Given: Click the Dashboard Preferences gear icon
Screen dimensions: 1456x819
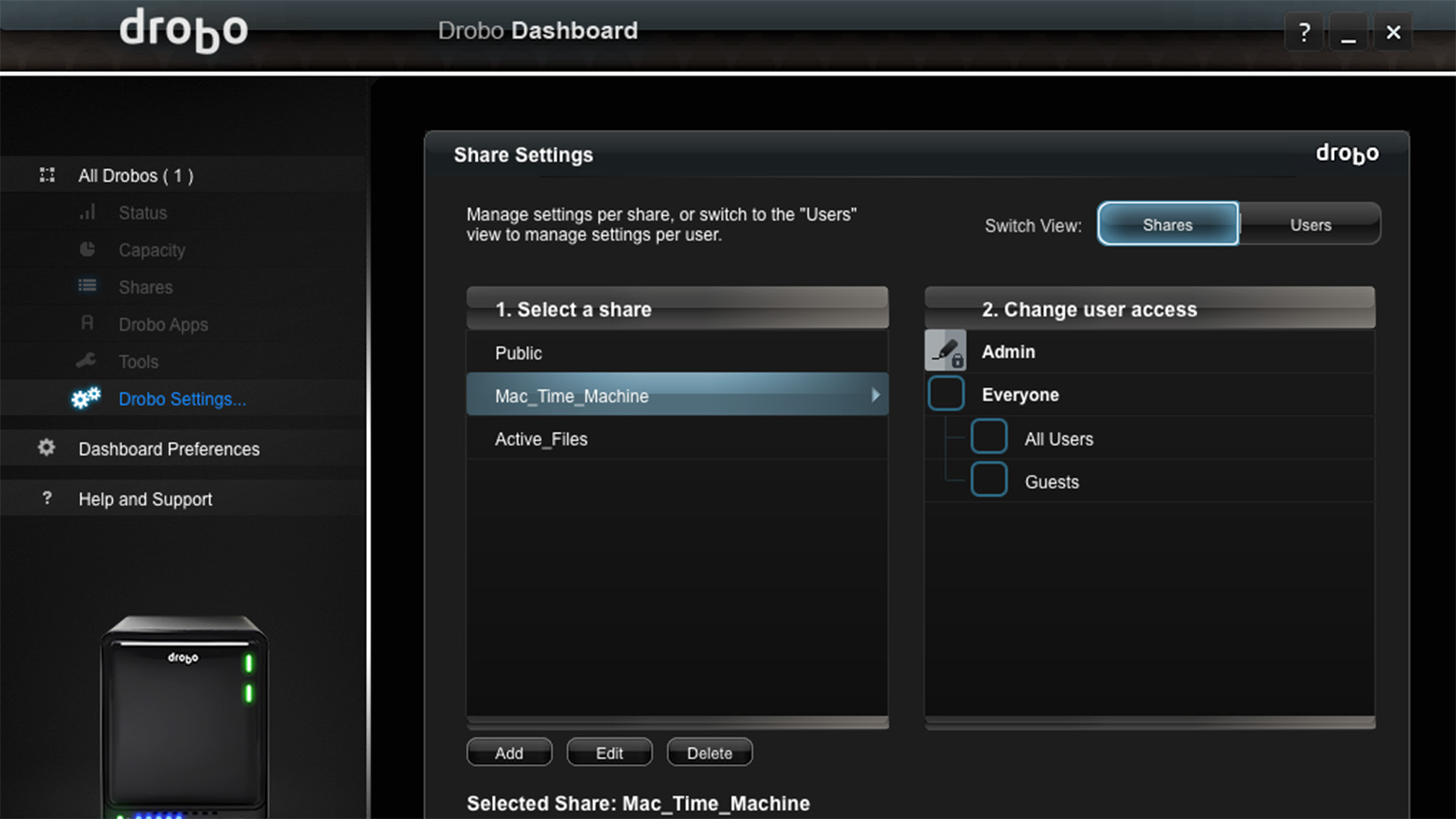Looking at the screenshot, I should pos(46,448).
